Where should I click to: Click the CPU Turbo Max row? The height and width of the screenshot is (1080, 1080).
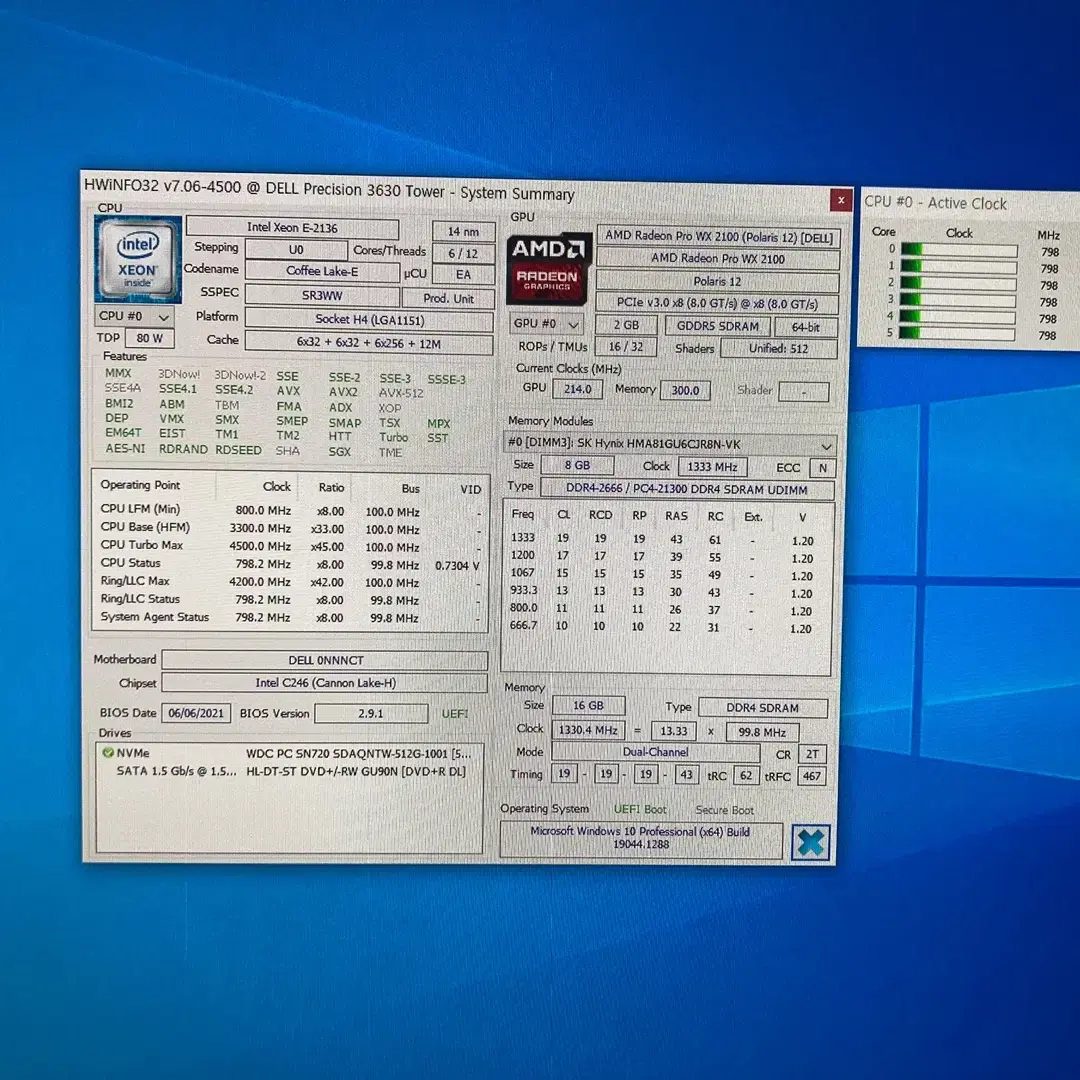tap(290, 546)
